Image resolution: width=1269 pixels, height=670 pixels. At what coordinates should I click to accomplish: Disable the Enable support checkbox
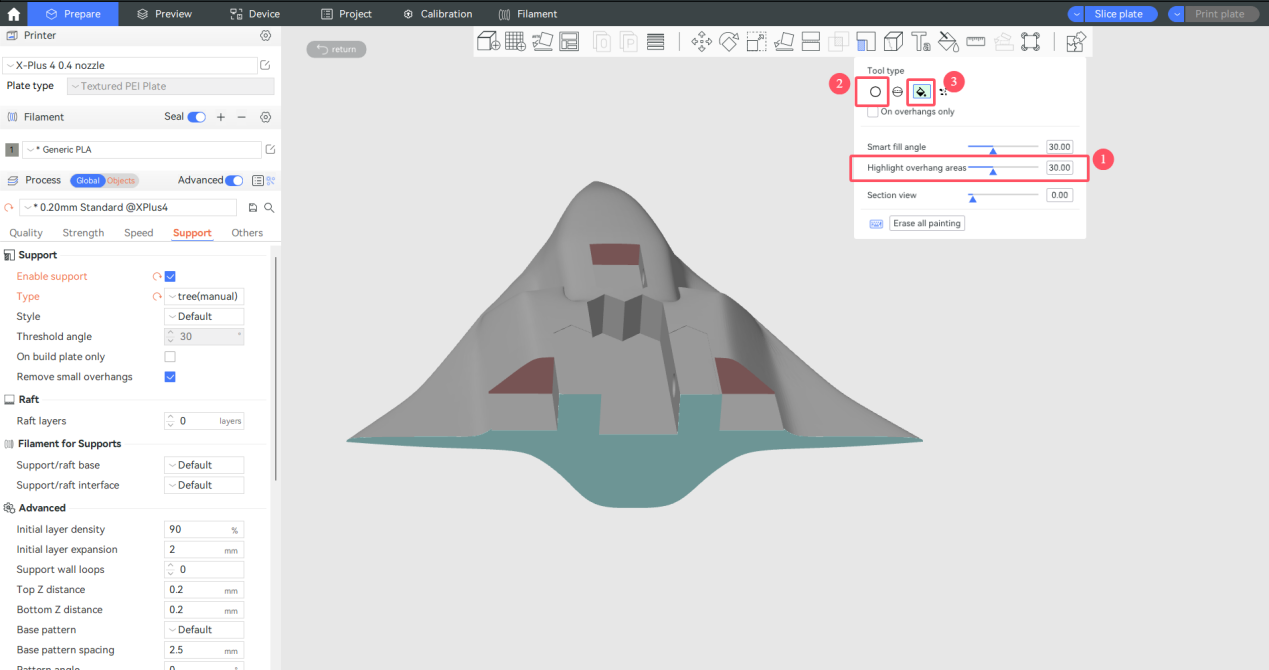170,276
